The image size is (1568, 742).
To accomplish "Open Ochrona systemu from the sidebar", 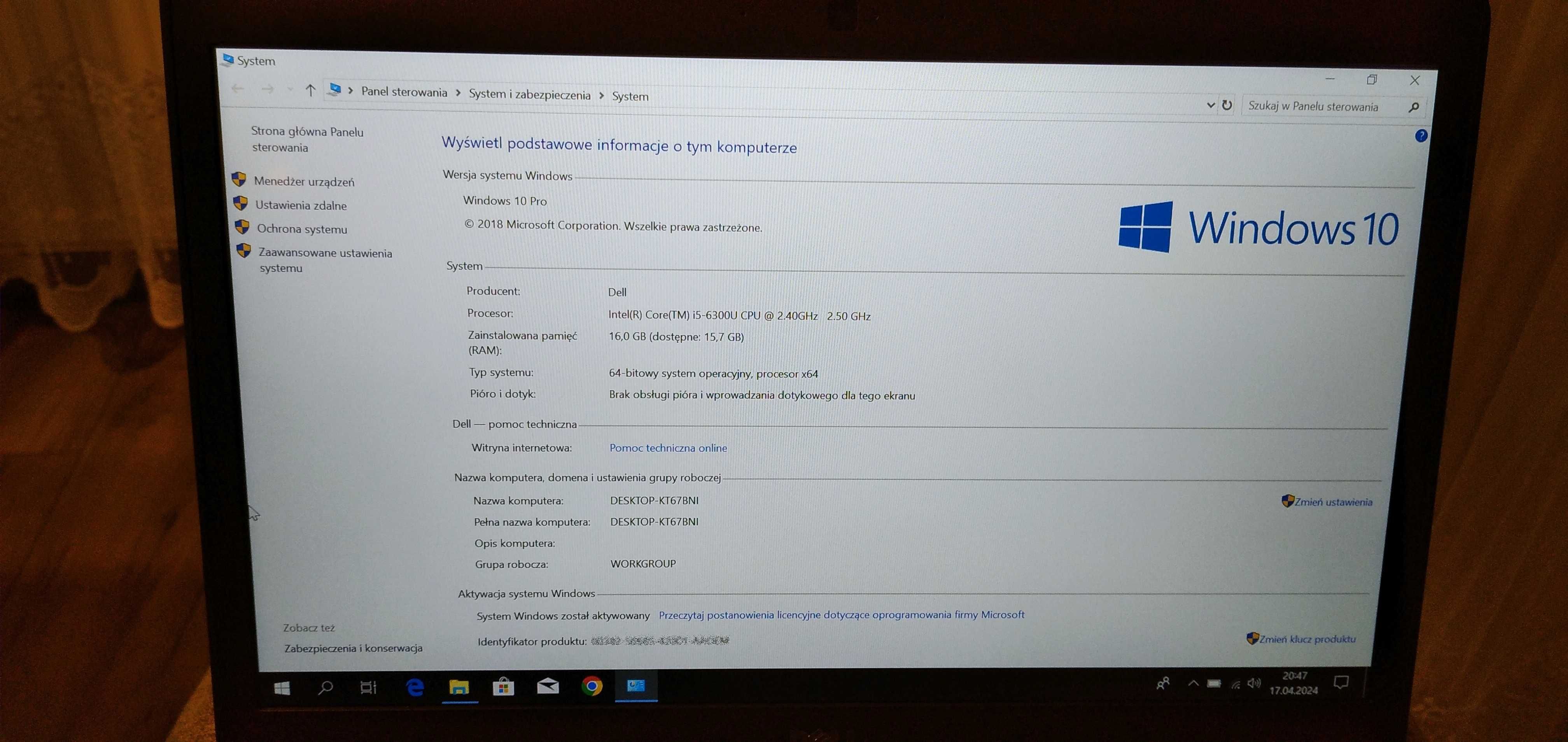I will click(302, 229).
